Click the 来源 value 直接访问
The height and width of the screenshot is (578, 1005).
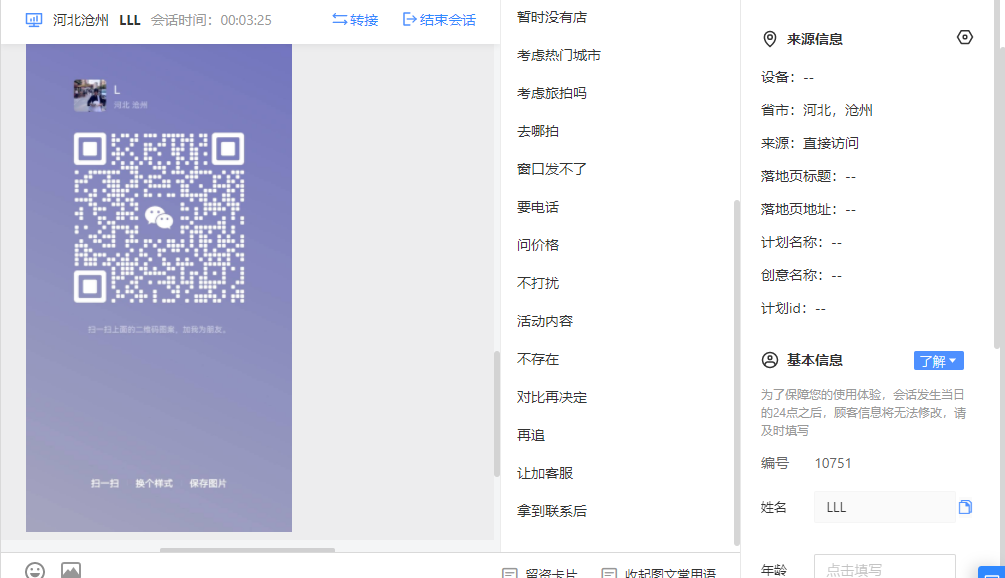click(x=831, y=144)
